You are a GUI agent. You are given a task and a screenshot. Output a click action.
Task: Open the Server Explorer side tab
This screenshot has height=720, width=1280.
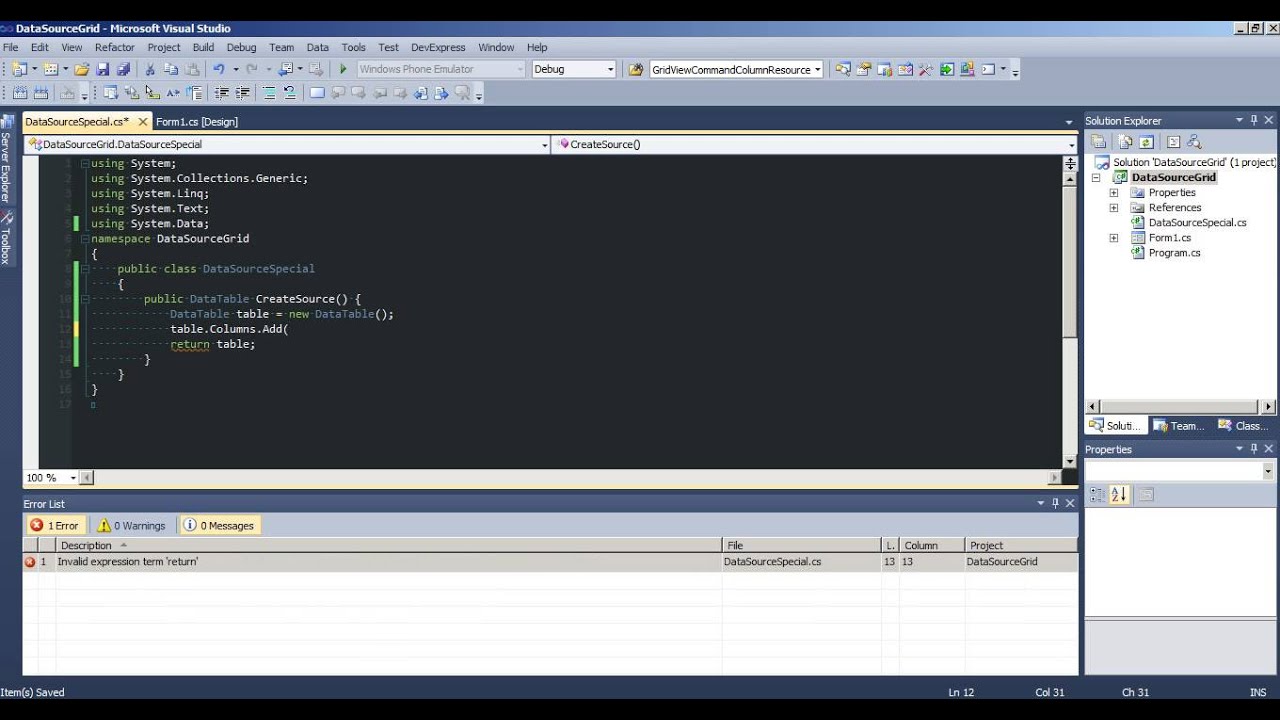click(x=6, y=160)
